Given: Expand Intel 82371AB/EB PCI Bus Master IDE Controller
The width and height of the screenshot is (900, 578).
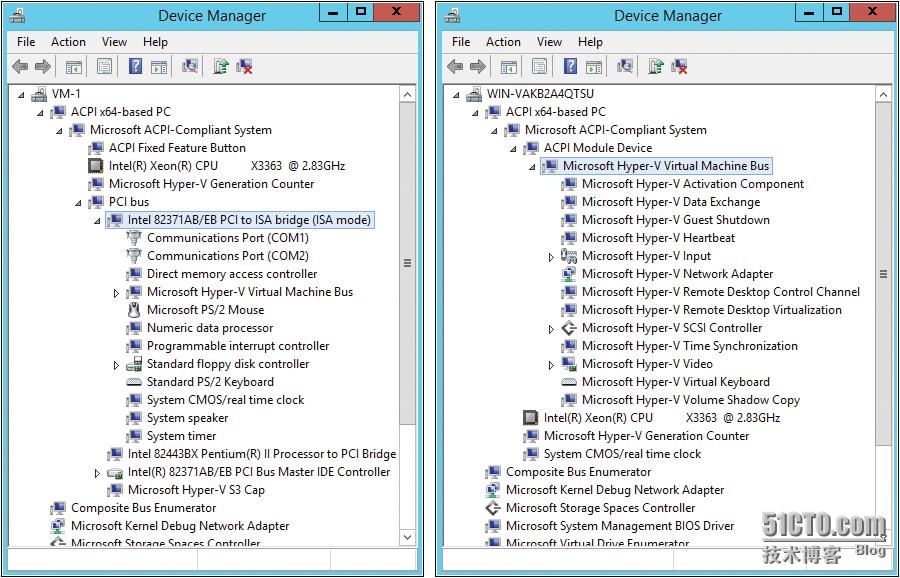Looking at the screenshot, I should (x=97, y=473).
